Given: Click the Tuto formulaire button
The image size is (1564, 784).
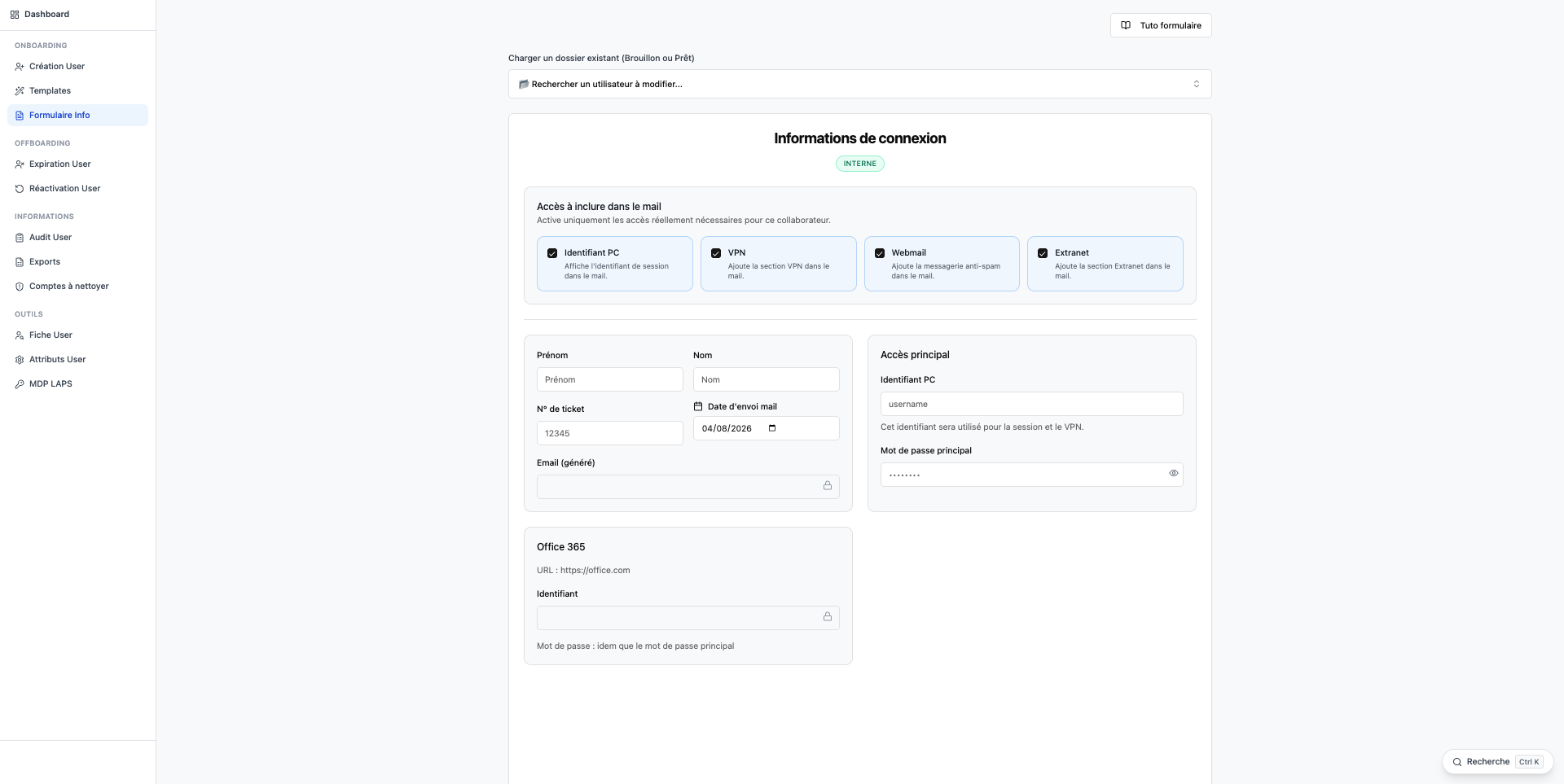Looking at the screenshot, I should point(1161,25).
